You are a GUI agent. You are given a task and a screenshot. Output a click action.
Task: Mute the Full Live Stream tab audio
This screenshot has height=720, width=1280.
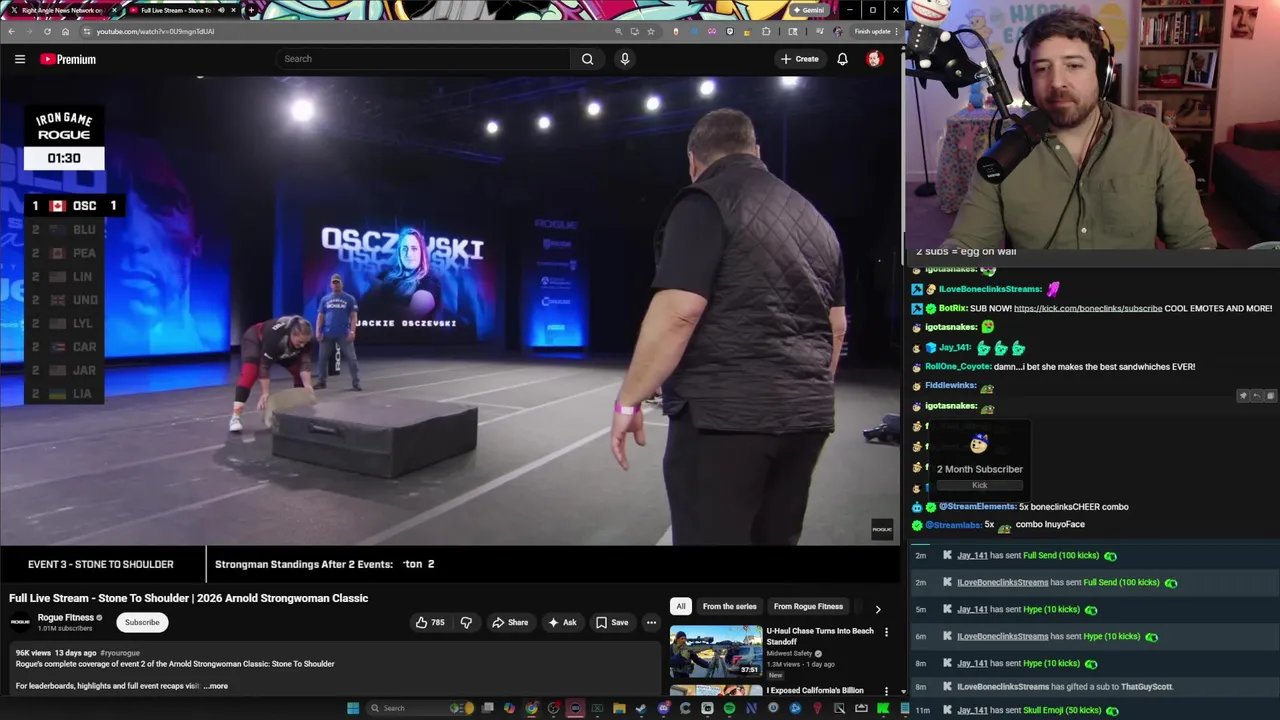point(222,10)
